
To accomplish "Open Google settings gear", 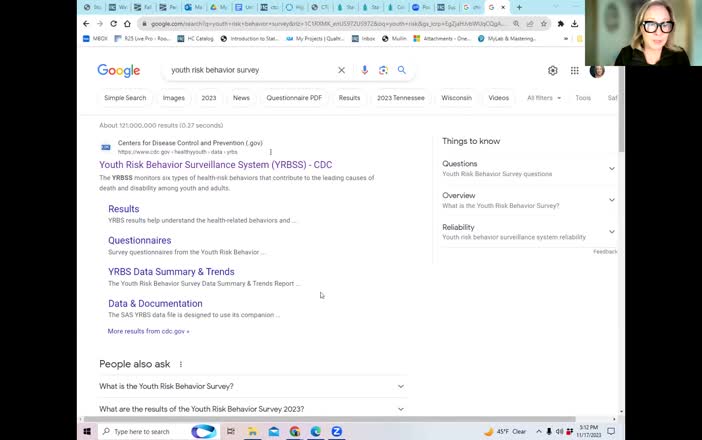I will point(552,71).
